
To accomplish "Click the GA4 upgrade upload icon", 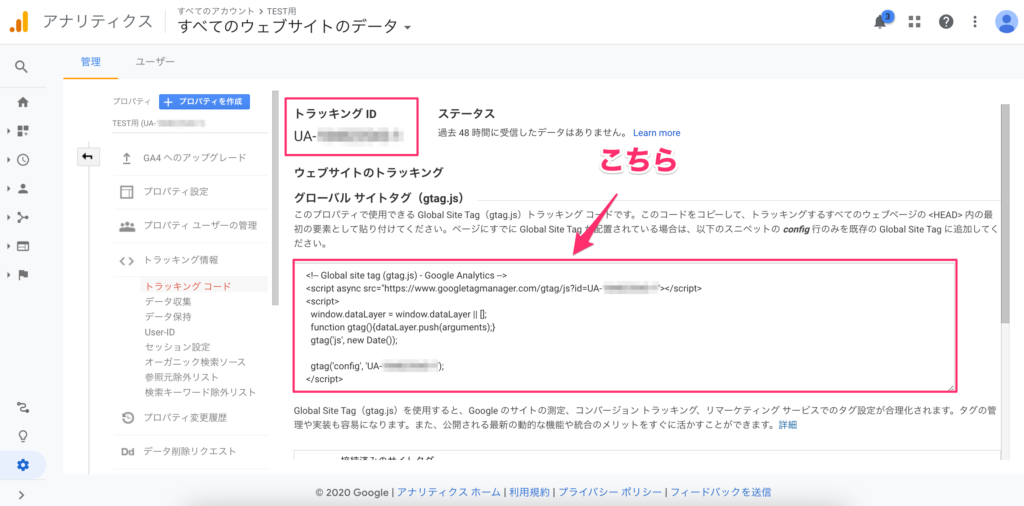I will coord(127,158).
